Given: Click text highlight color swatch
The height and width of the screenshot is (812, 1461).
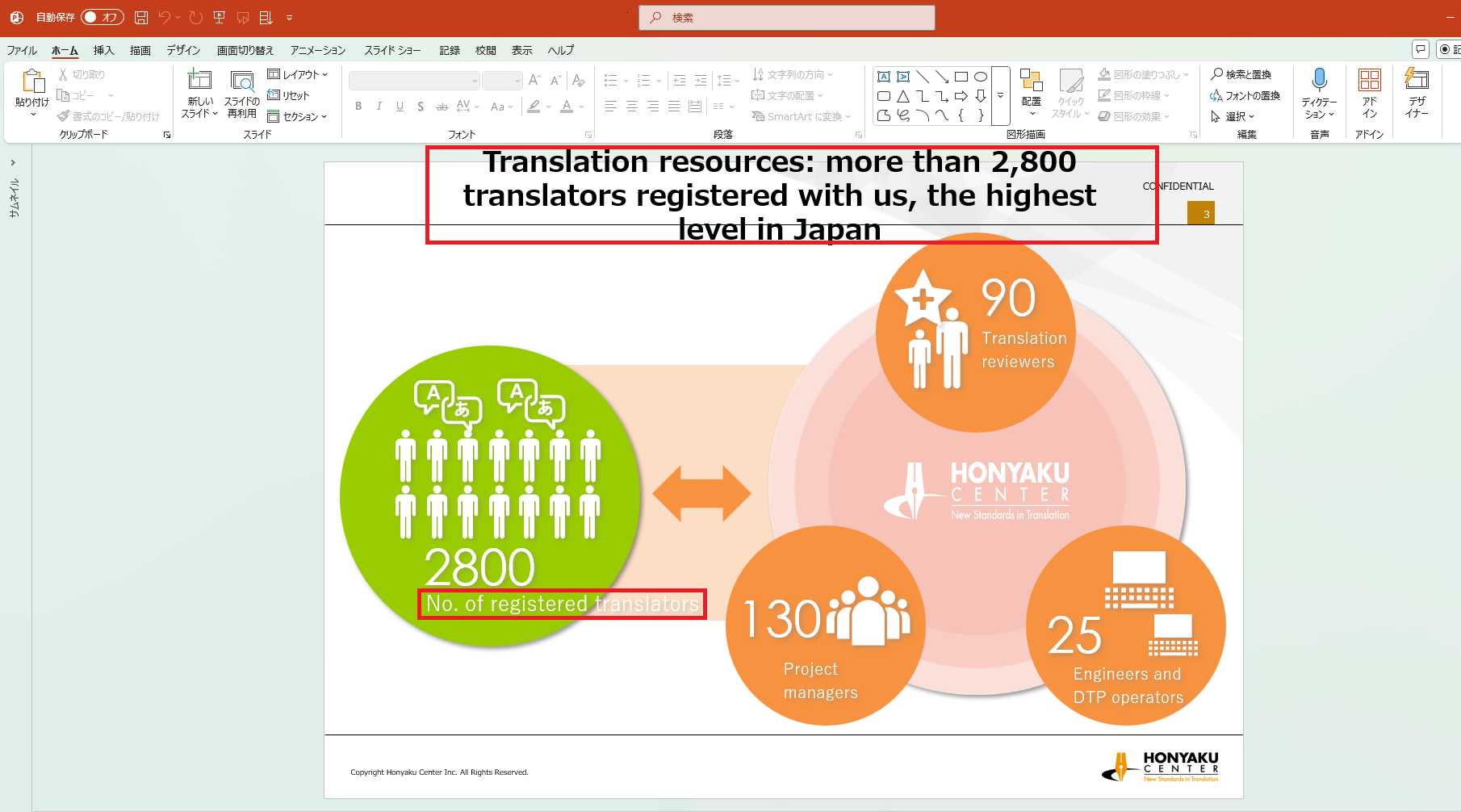Looking at the screenshot, I should click(x=534, y=107).
